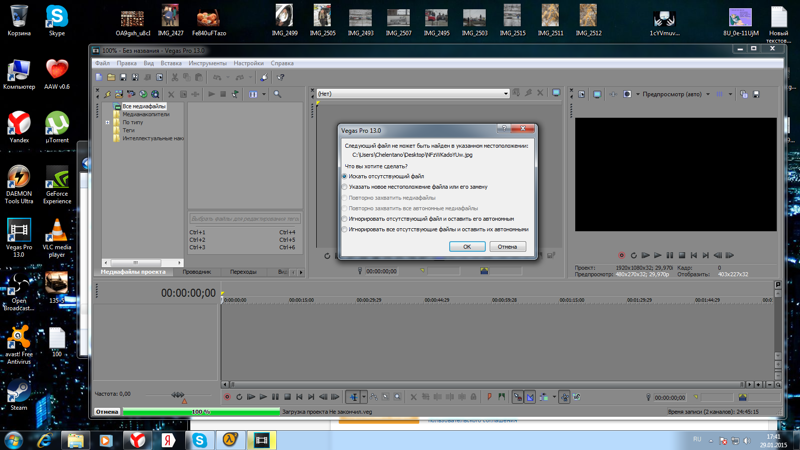Open the Windows Start button

13,440
